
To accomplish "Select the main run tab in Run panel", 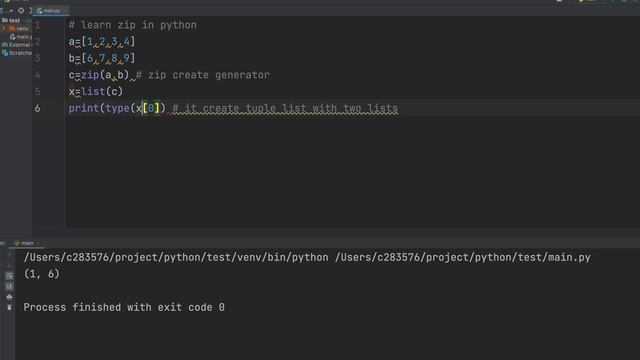I will coord(27,243).
